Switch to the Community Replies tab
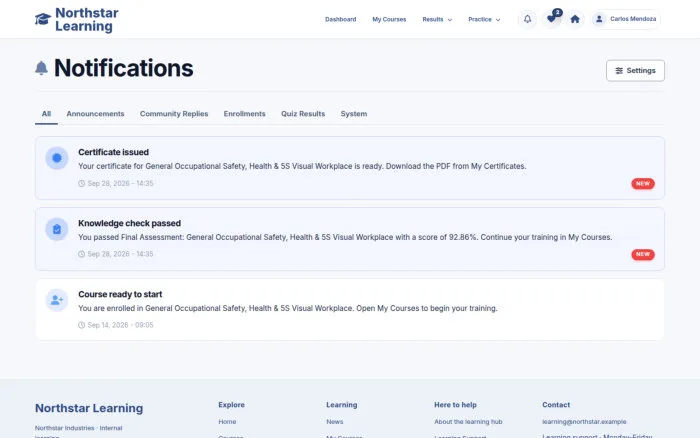The image size is (700, 438). (x=174, y=114)
